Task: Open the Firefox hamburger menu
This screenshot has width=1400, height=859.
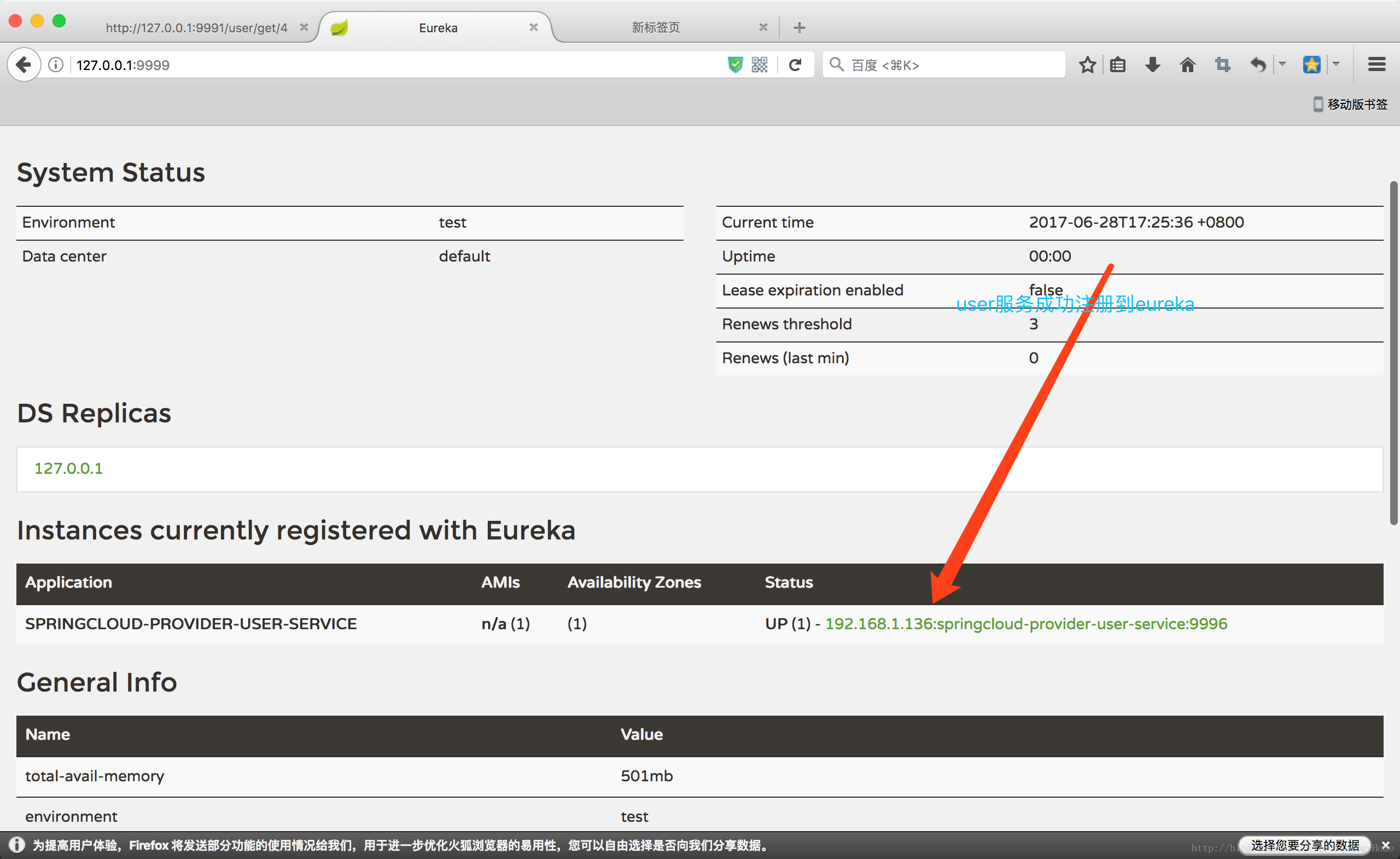Action: [x=1376, y=65]
